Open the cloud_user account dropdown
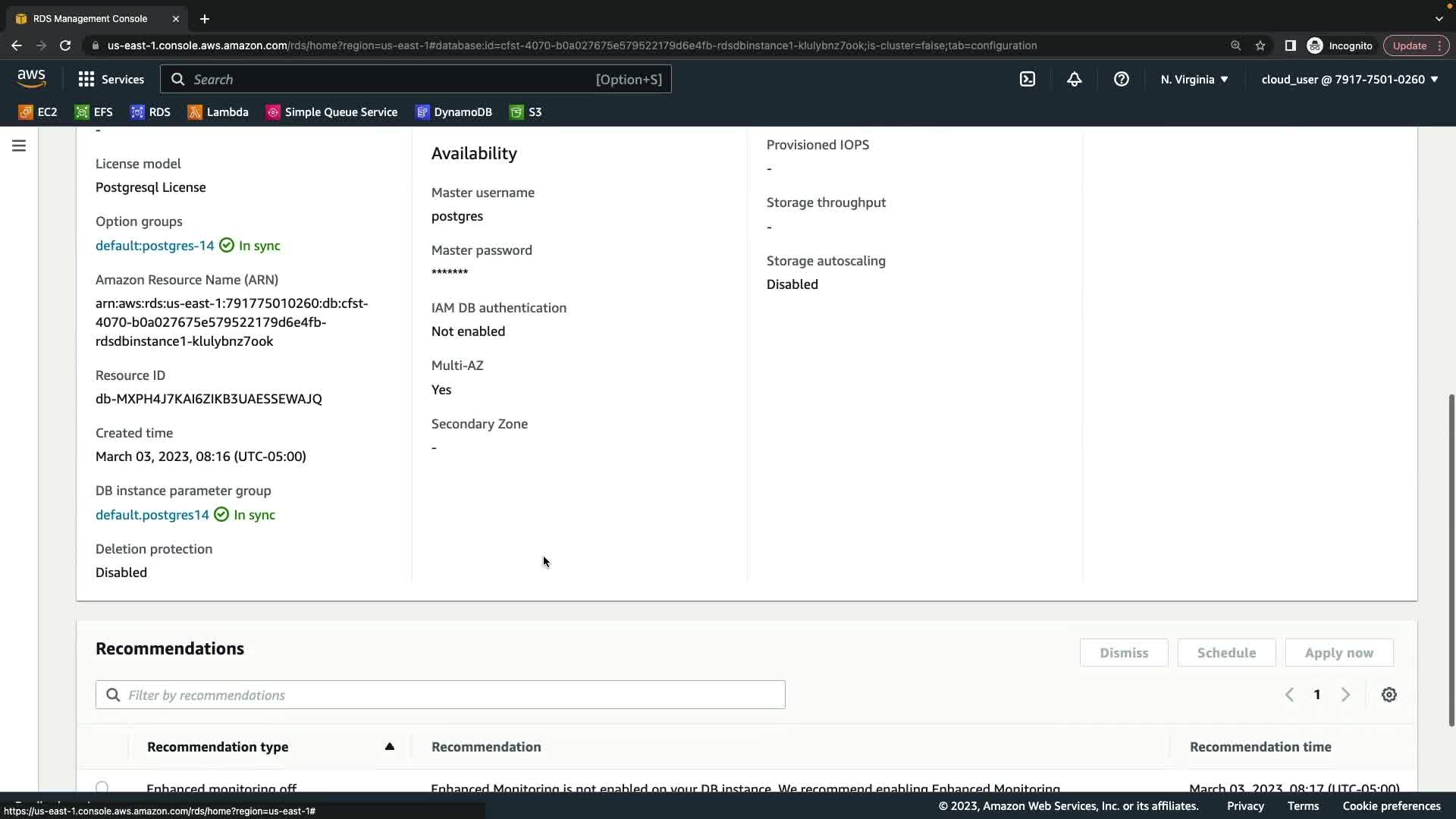 click(x=1350, y=79)
